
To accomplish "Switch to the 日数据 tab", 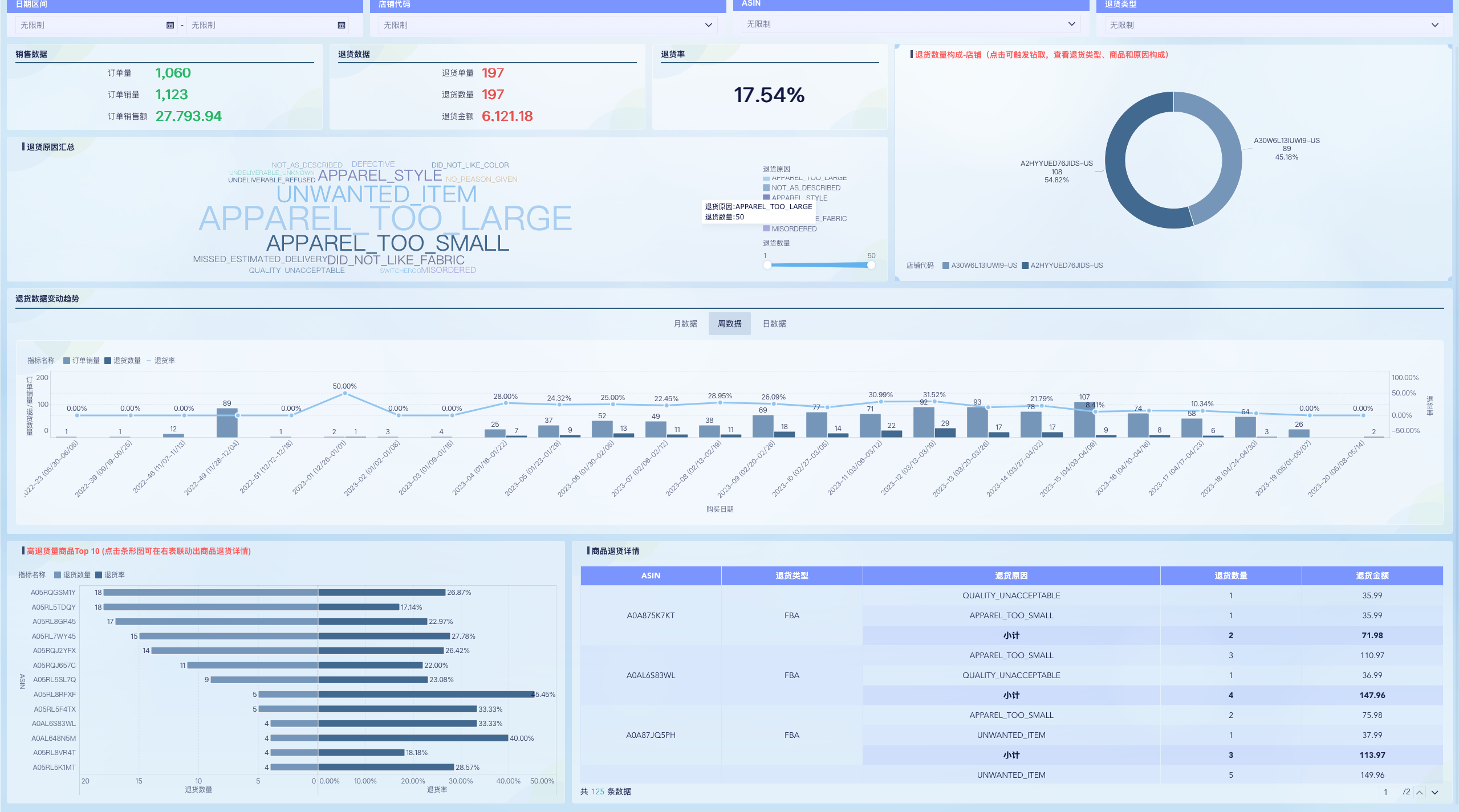I will coord(774,324).
